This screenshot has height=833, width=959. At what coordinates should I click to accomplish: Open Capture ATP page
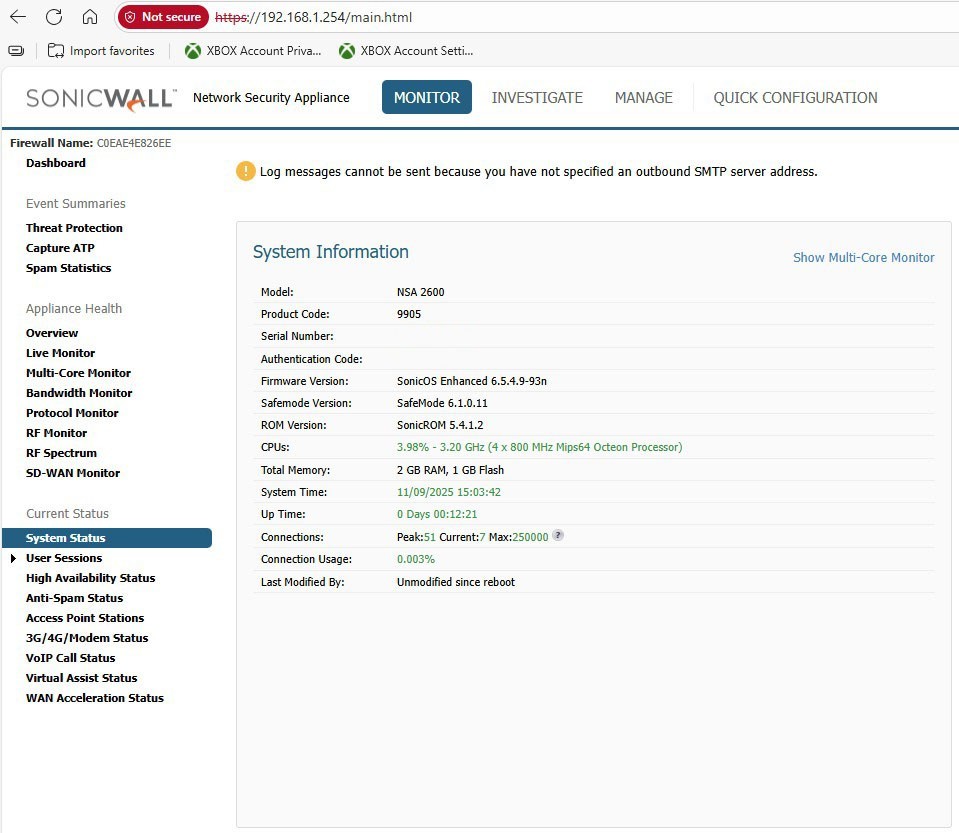click(x=60, y=248)
